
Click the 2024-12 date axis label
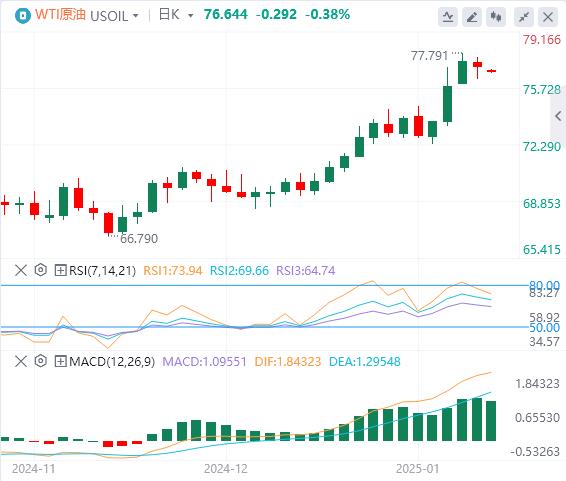point(226,469)
